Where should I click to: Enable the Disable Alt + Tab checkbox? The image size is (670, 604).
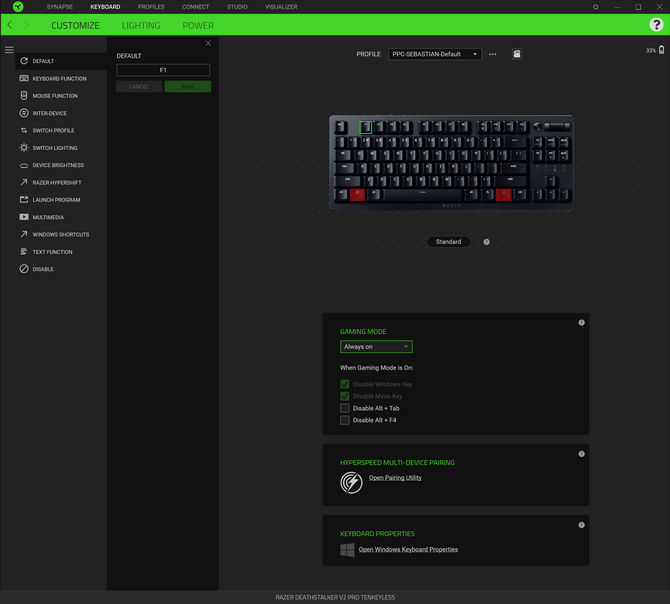point(344,408)
